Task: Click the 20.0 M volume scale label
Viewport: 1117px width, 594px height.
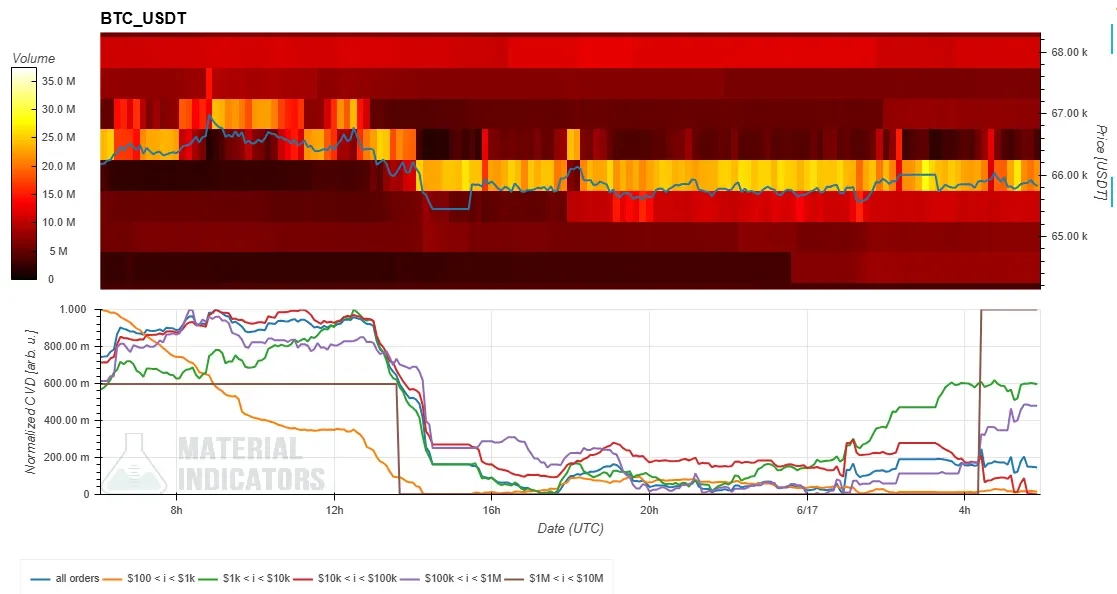Action: point(58,166)
